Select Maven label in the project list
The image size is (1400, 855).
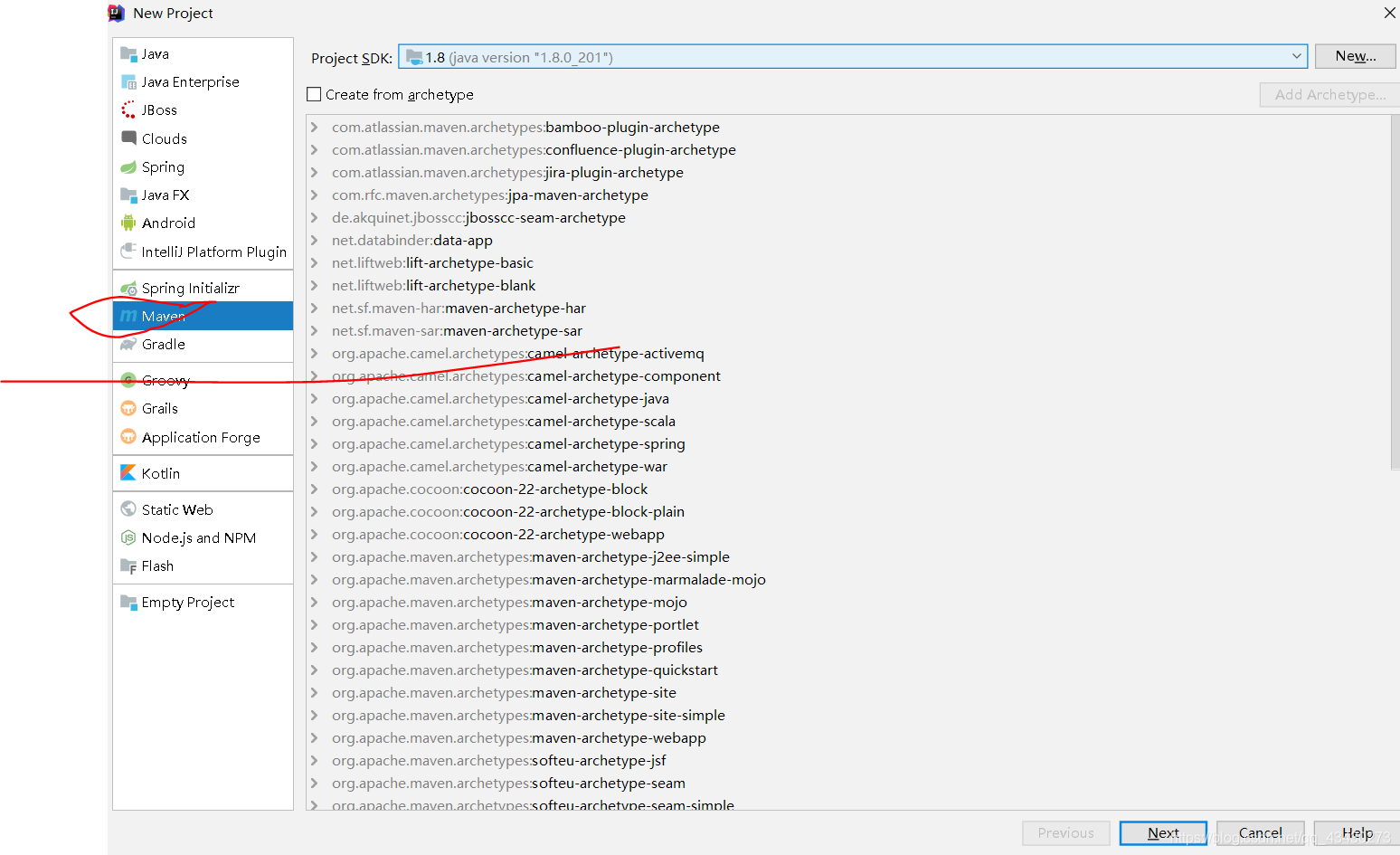(x=164, y=317)
